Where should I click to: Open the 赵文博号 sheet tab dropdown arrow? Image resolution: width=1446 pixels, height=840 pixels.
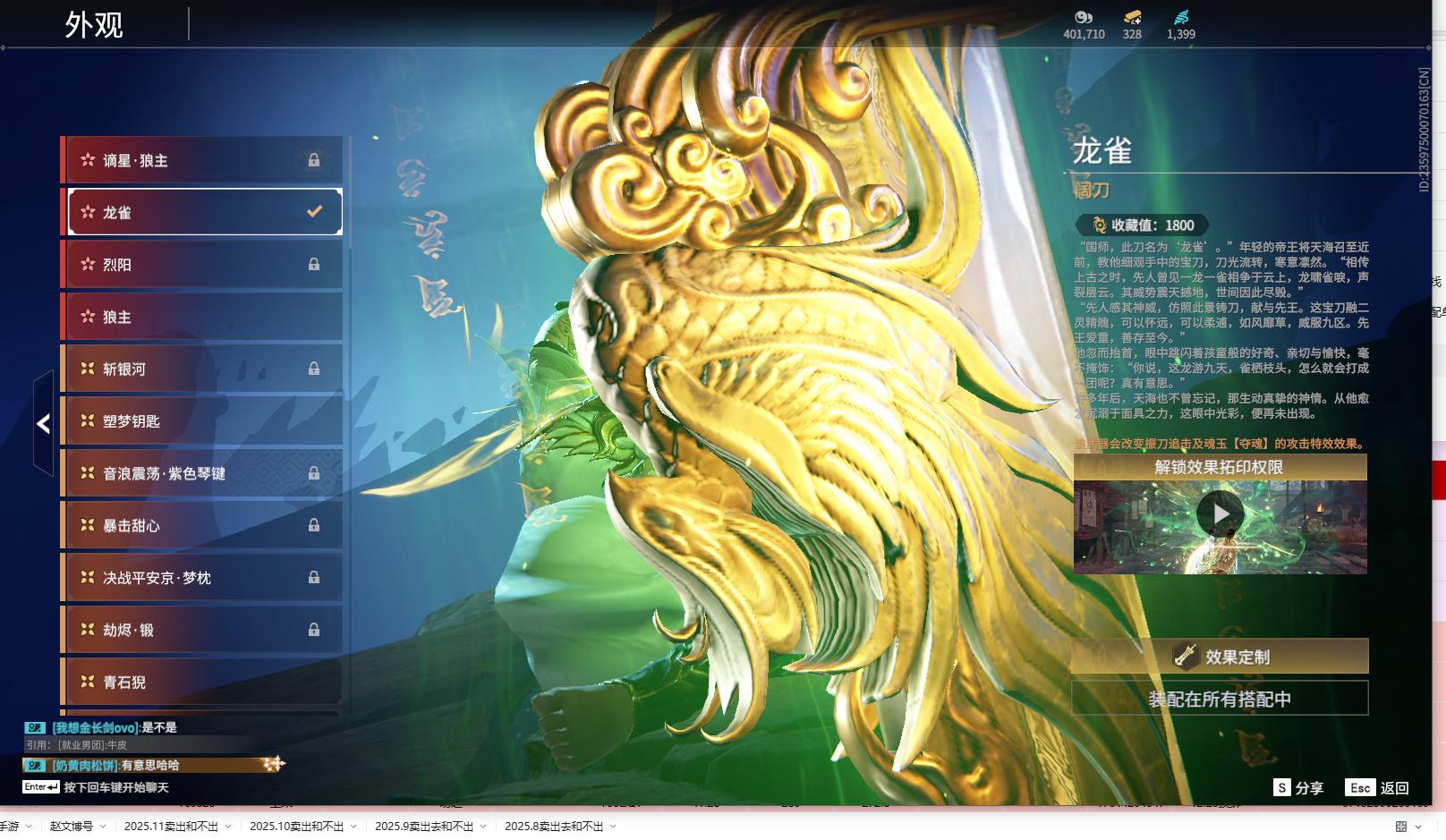[102, 827]
